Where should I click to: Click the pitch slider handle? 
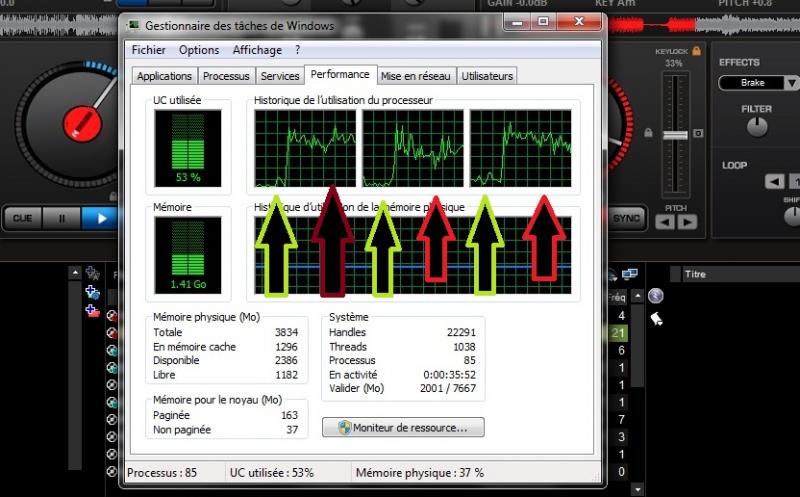point(675,134)
